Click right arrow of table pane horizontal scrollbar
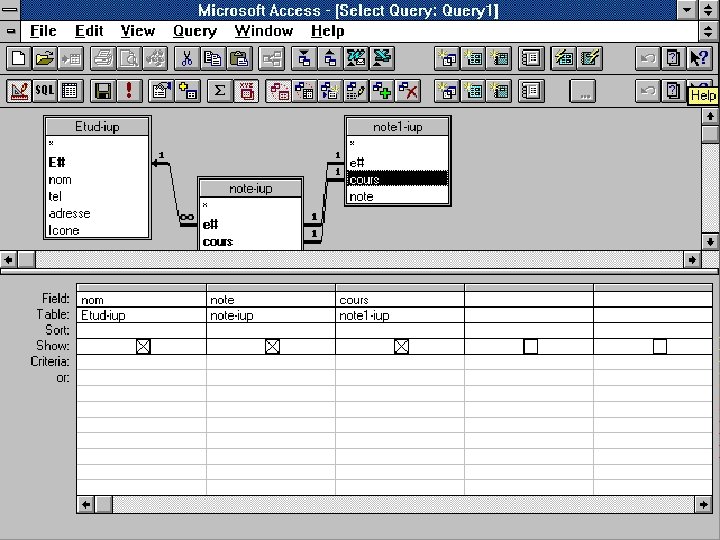 click(x=692, y=260)
